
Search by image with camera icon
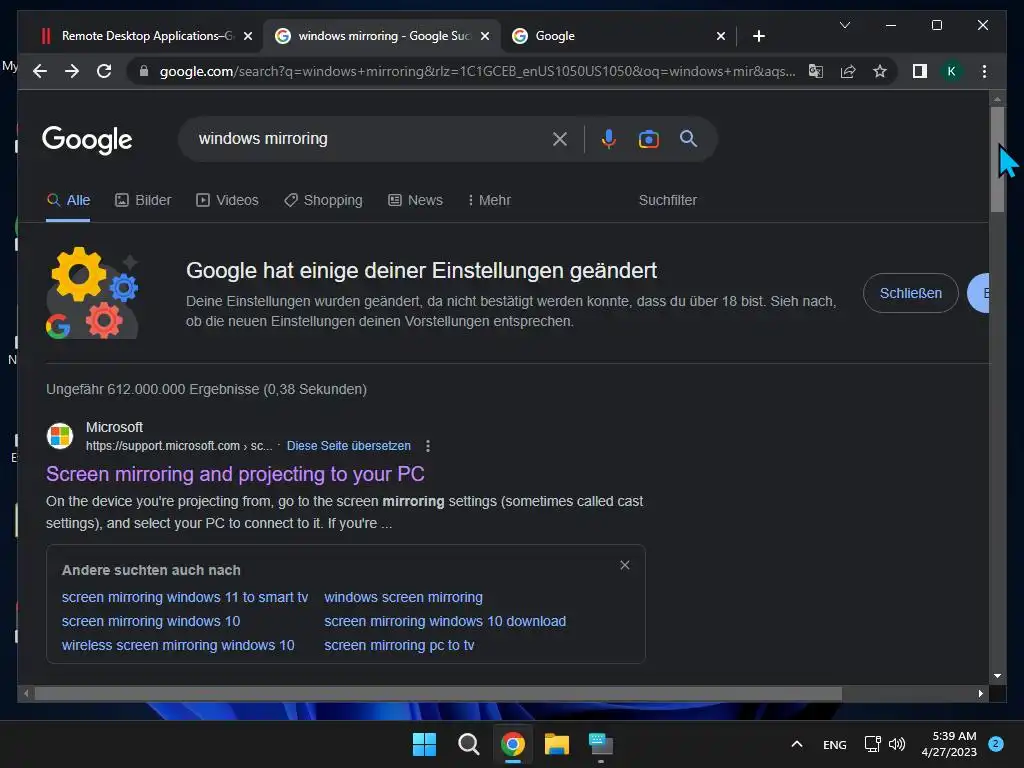click(648, 139)
